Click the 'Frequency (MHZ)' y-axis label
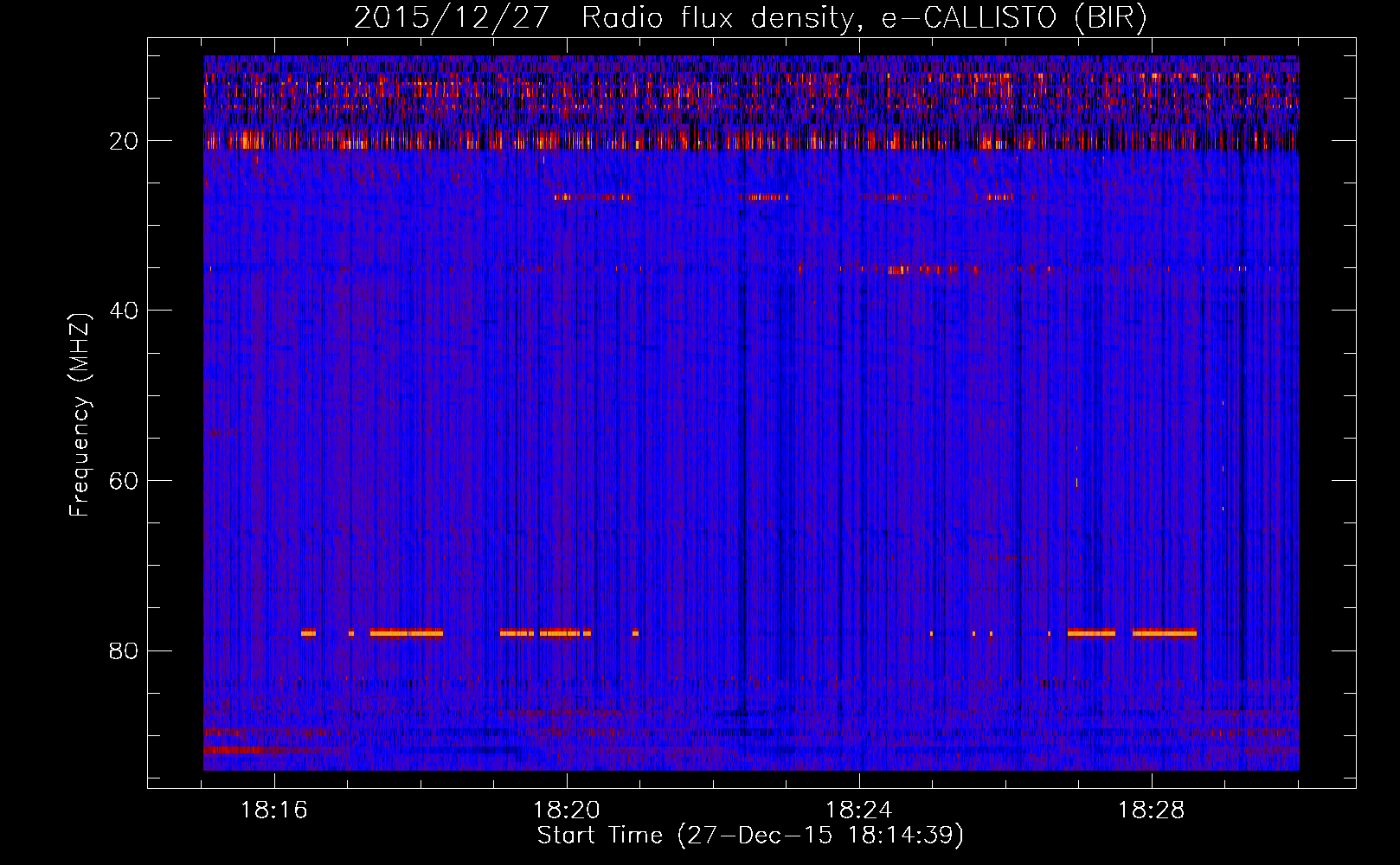 [x=79, y=415]
